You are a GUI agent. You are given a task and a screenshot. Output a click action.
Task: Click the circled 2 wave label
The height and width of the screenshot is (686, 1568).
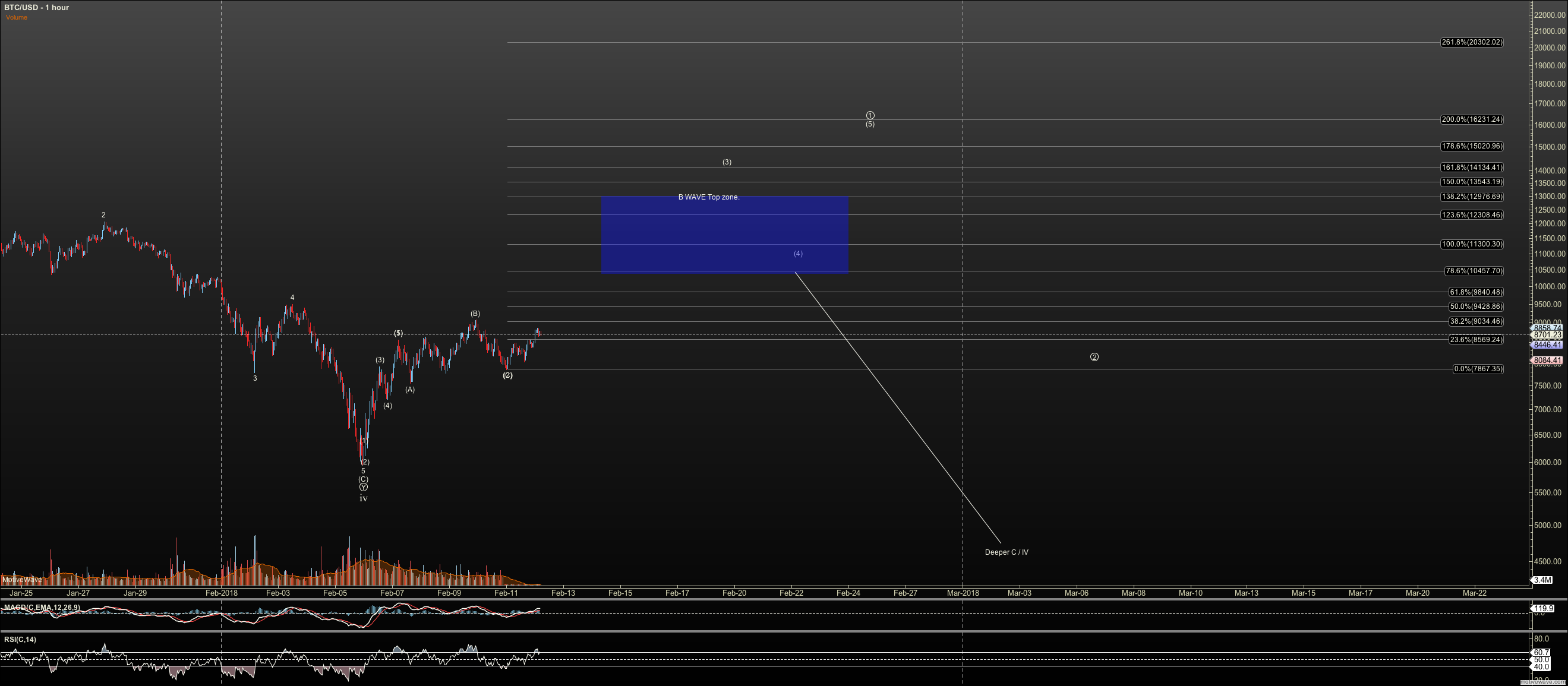point(1094,358)
